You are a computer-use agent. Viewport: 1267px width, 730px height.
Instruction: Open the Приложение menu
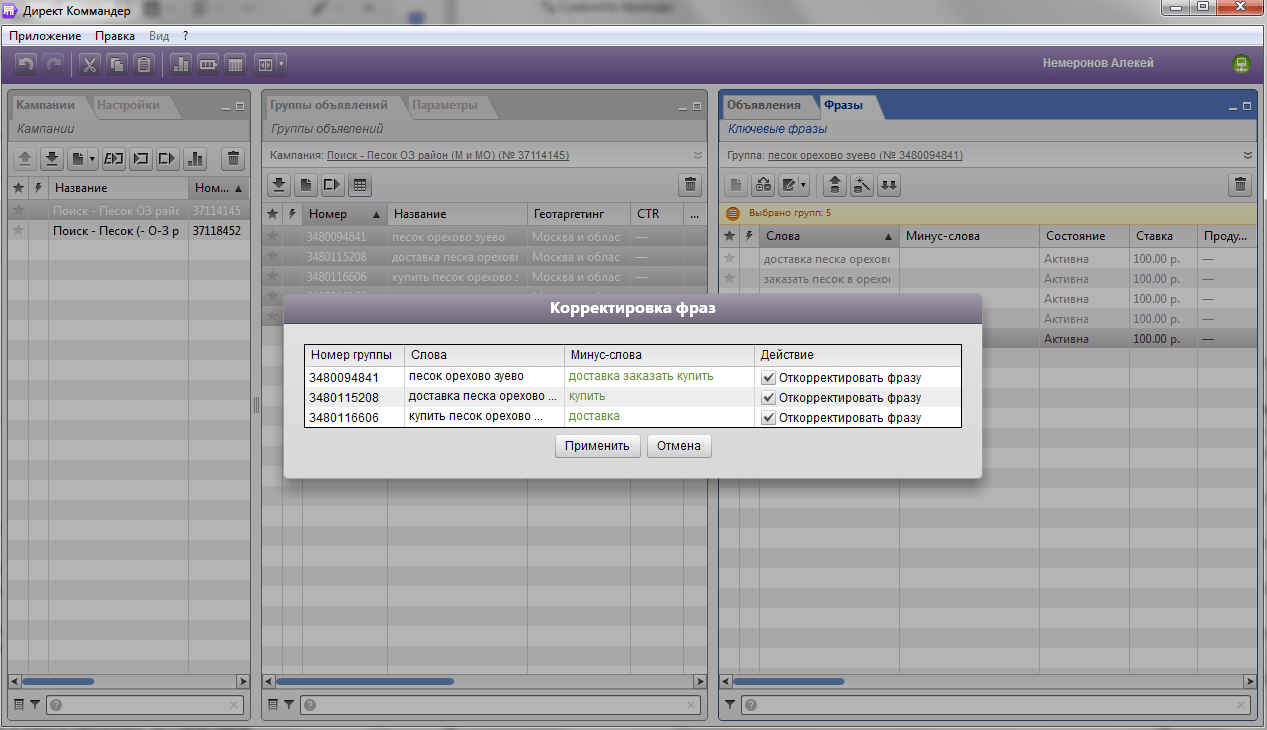[45, 35]
